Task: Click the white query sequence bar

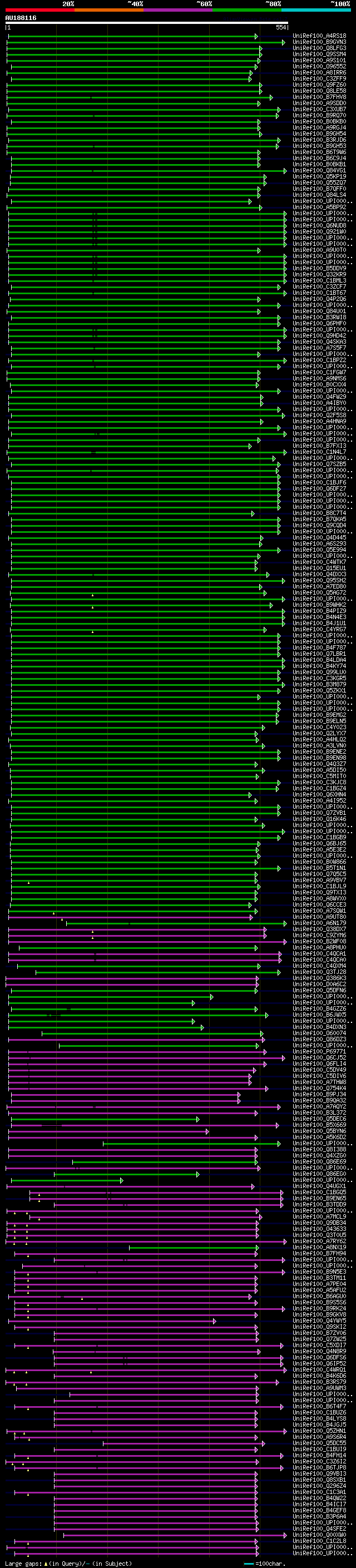Action: point(147,22)
